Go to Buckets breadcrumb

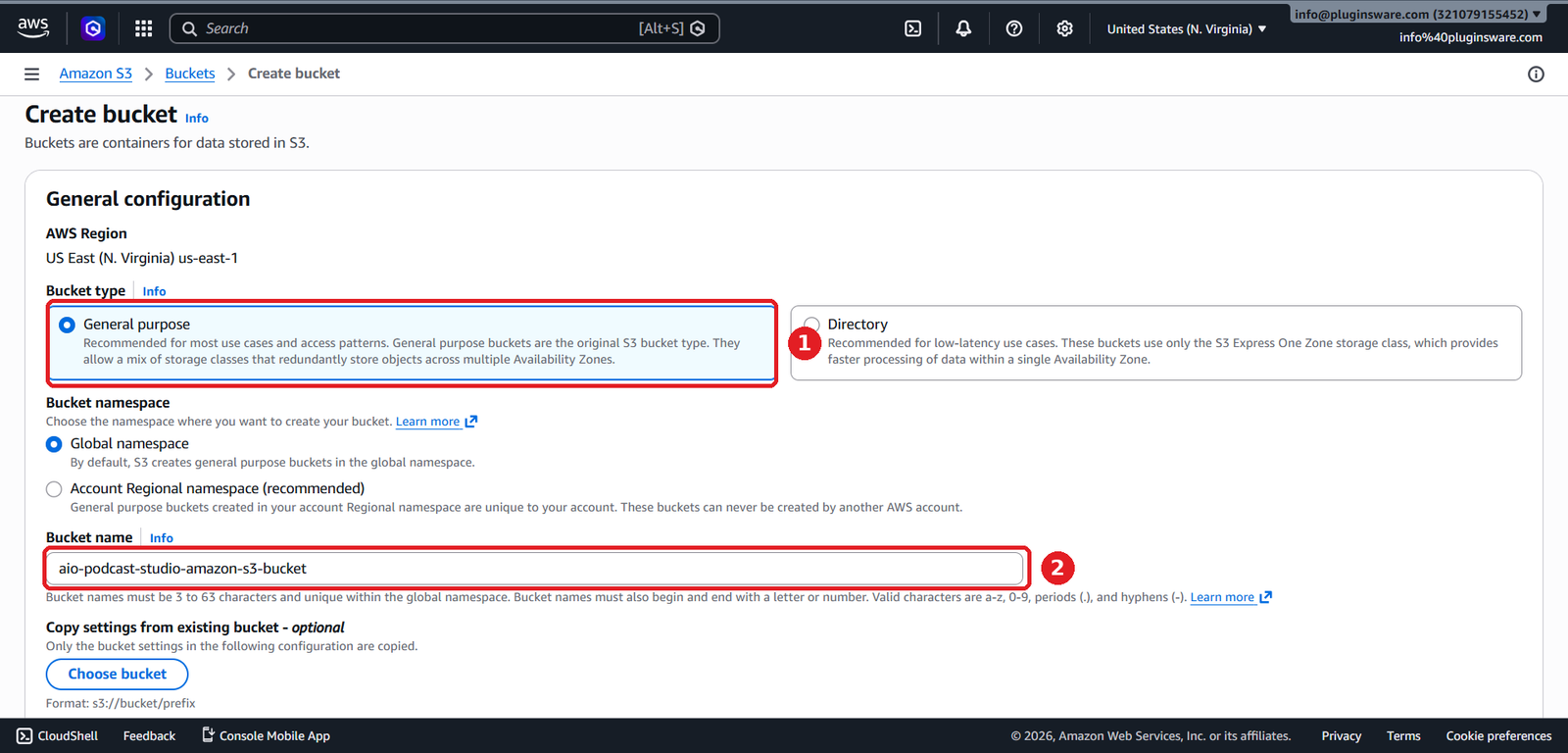190,74
